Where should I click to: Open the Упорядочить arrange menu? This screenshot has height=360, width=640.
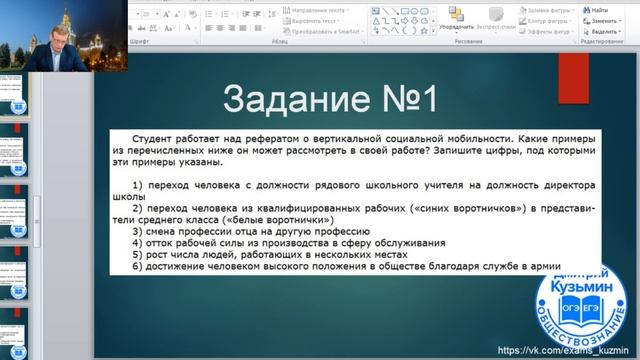click(456, 19)
